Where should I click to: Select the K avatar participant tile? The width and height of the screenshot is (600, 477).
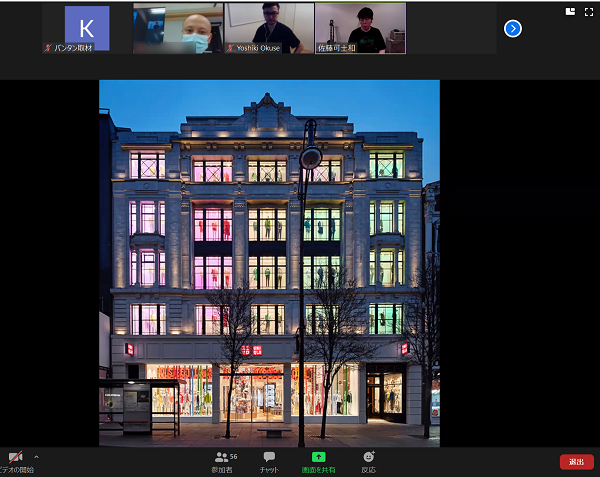pos(87,28)
